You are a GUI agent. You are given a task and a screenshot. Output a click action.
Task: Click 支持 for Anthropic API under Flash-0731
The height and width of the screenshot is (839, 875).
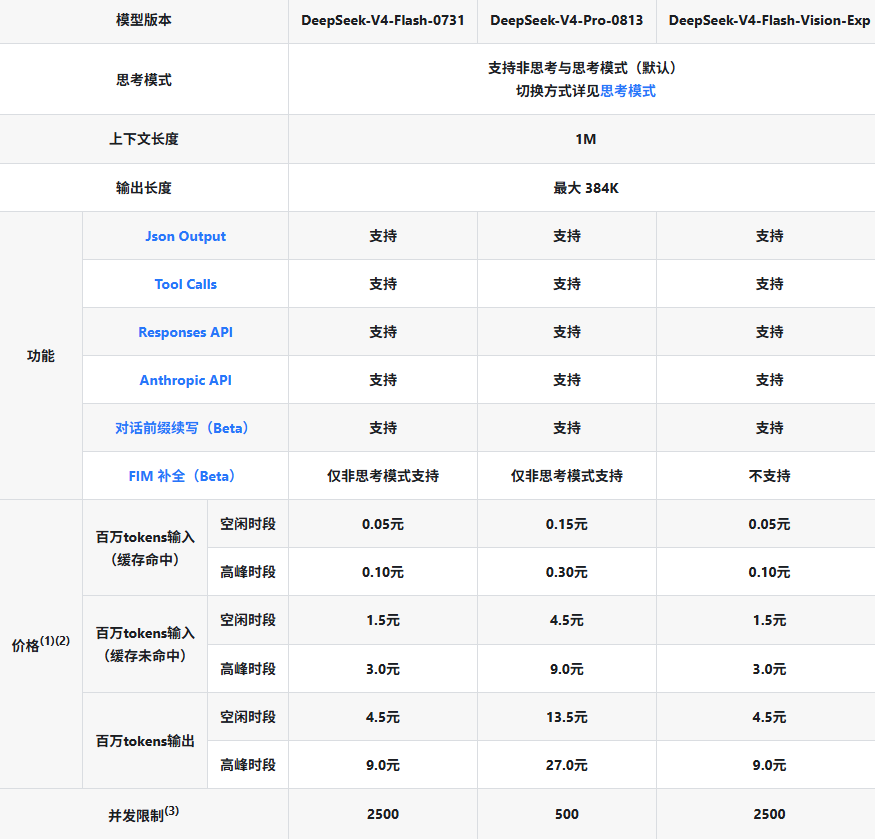point(383,380)
